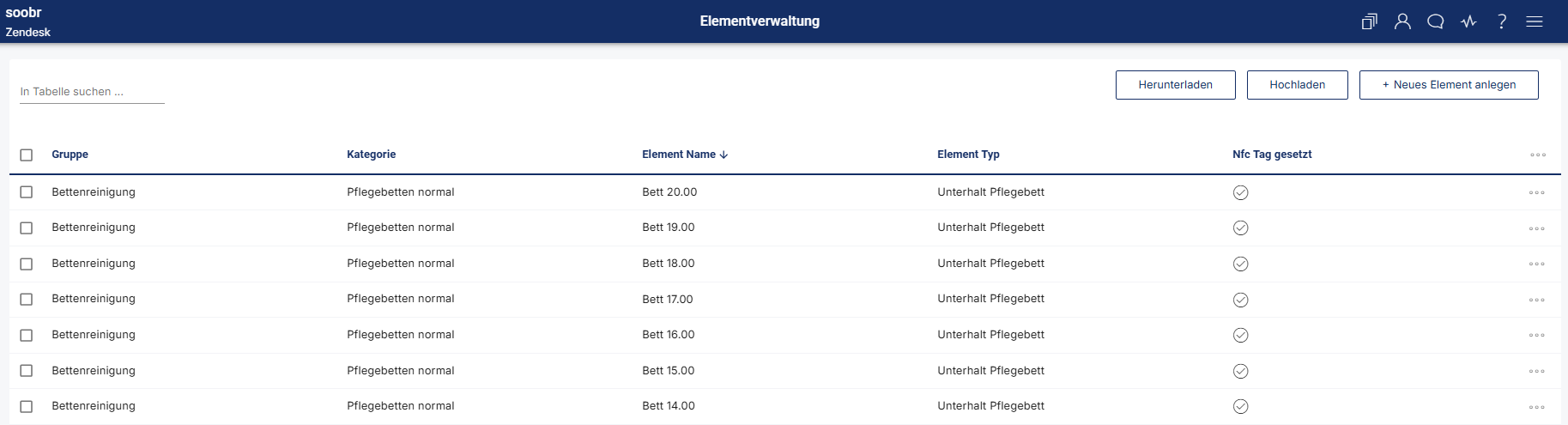Open the chat bubble icon
Viewport: 1568px width, 425px height.
(1436, 21)
